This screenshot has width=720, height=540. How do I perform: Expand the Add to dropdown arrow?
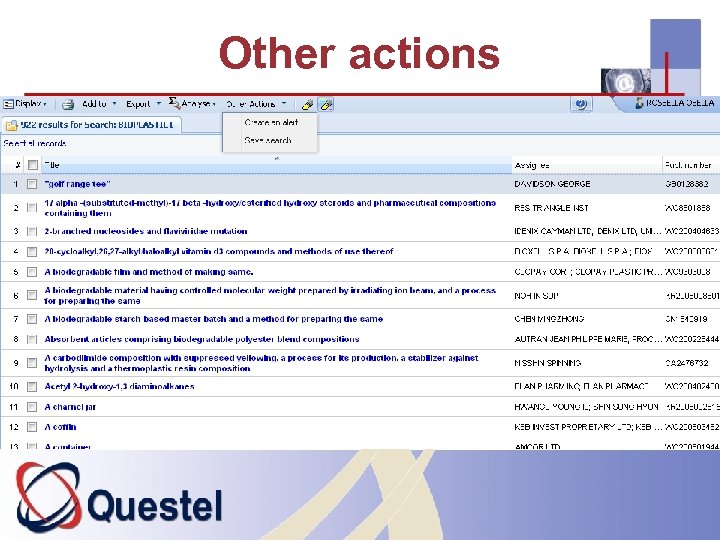pyautogui.click(x=114, y=104)
